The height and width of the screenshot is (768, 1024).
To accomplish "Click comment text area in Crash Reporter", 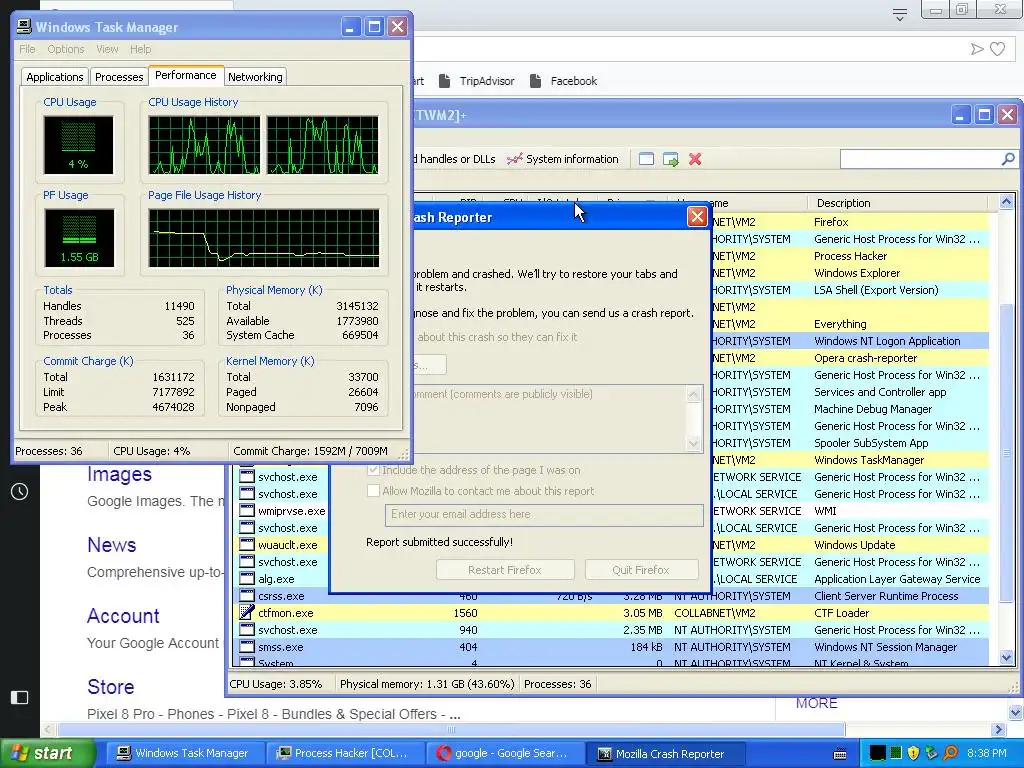I will click(549, 419).
